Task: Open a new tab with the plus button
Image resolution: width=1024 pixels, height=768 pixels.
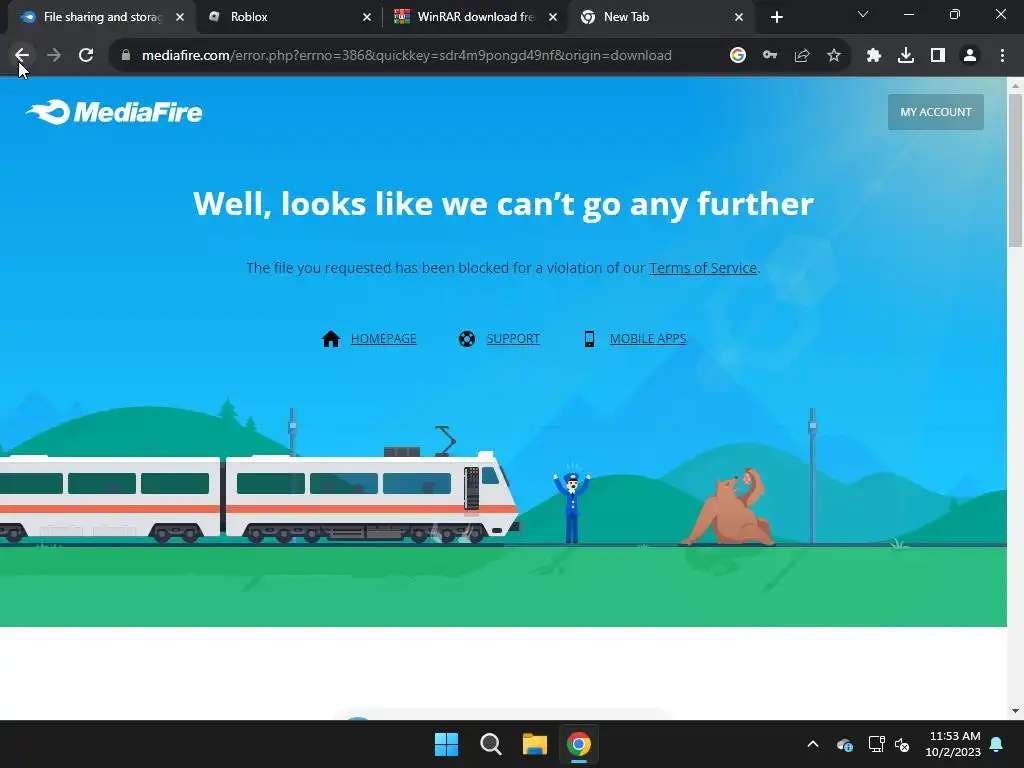Action: [776, 18]
